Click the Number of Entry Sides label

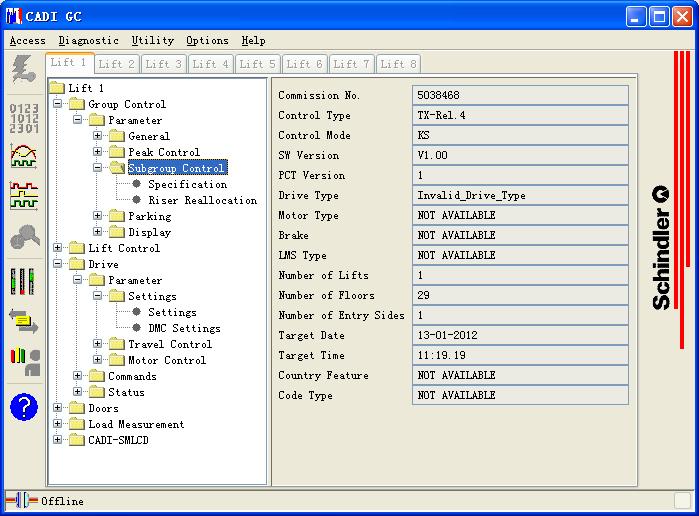[x=341, y=315]
